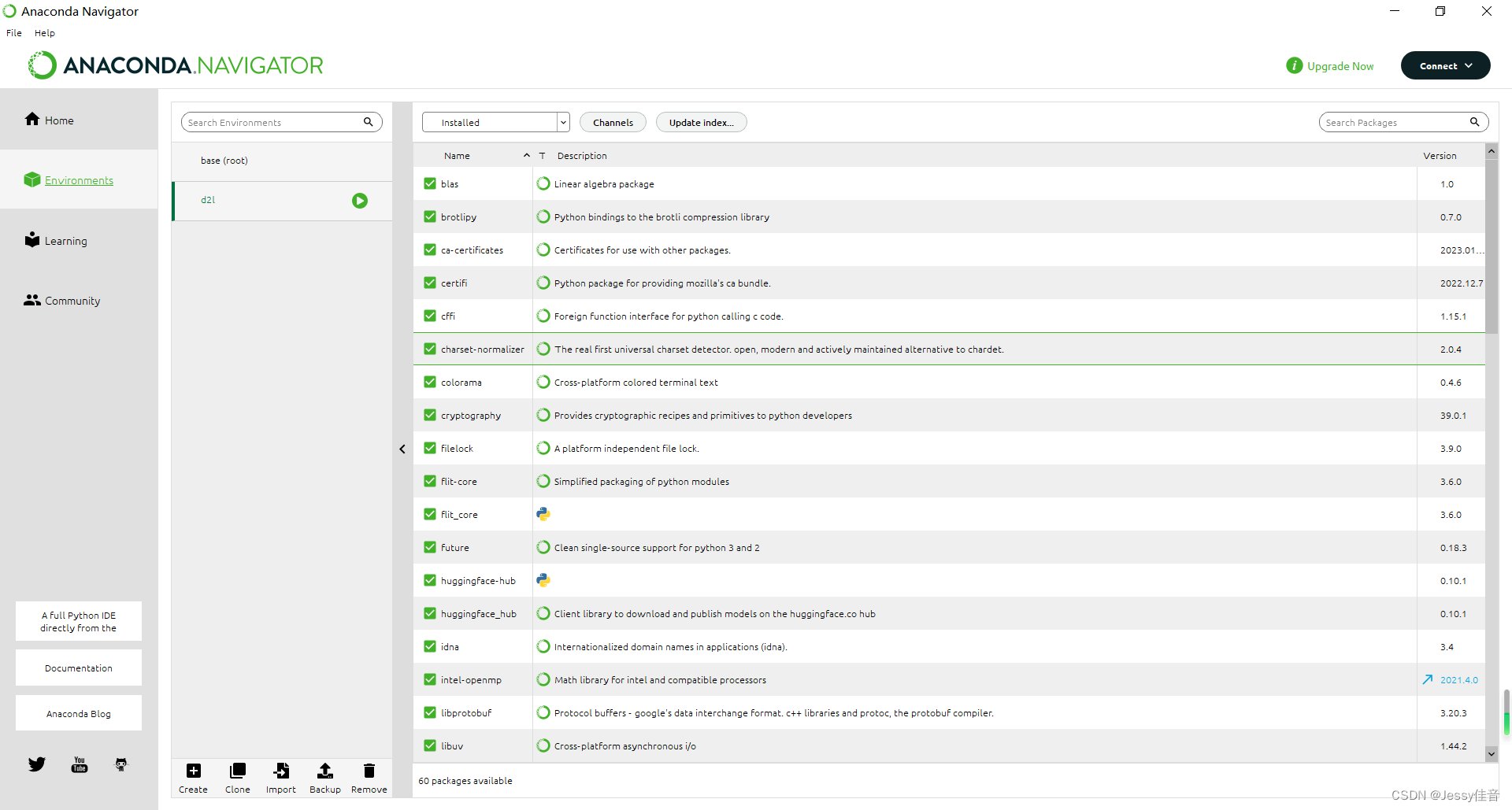Open the File menu
Image resolution: width=1512 pixels, height=810 pixels.
tap(14, 33)
